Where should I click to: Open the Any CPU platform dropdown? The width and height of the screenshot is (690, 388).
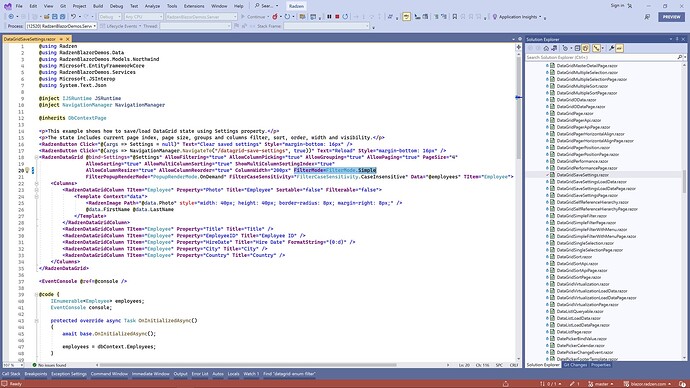143,17
